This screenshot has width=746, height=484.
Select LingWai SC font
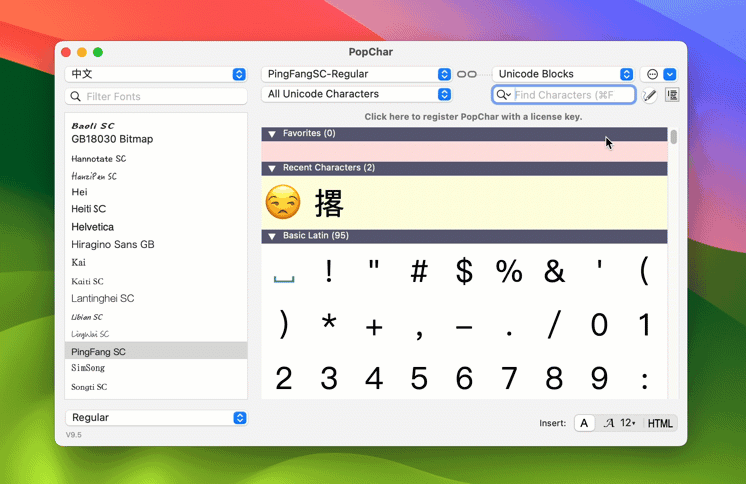coord(90,334)
